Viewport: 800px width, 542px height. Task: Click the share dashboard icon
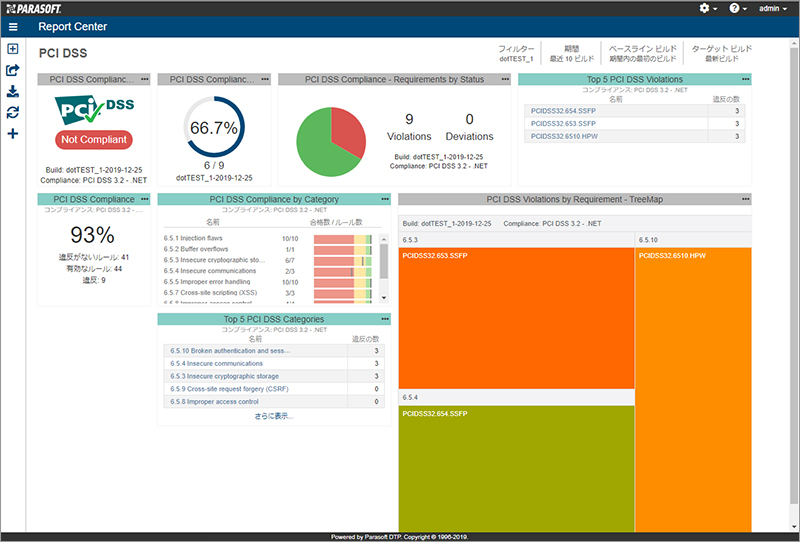[x=13, y=70]
